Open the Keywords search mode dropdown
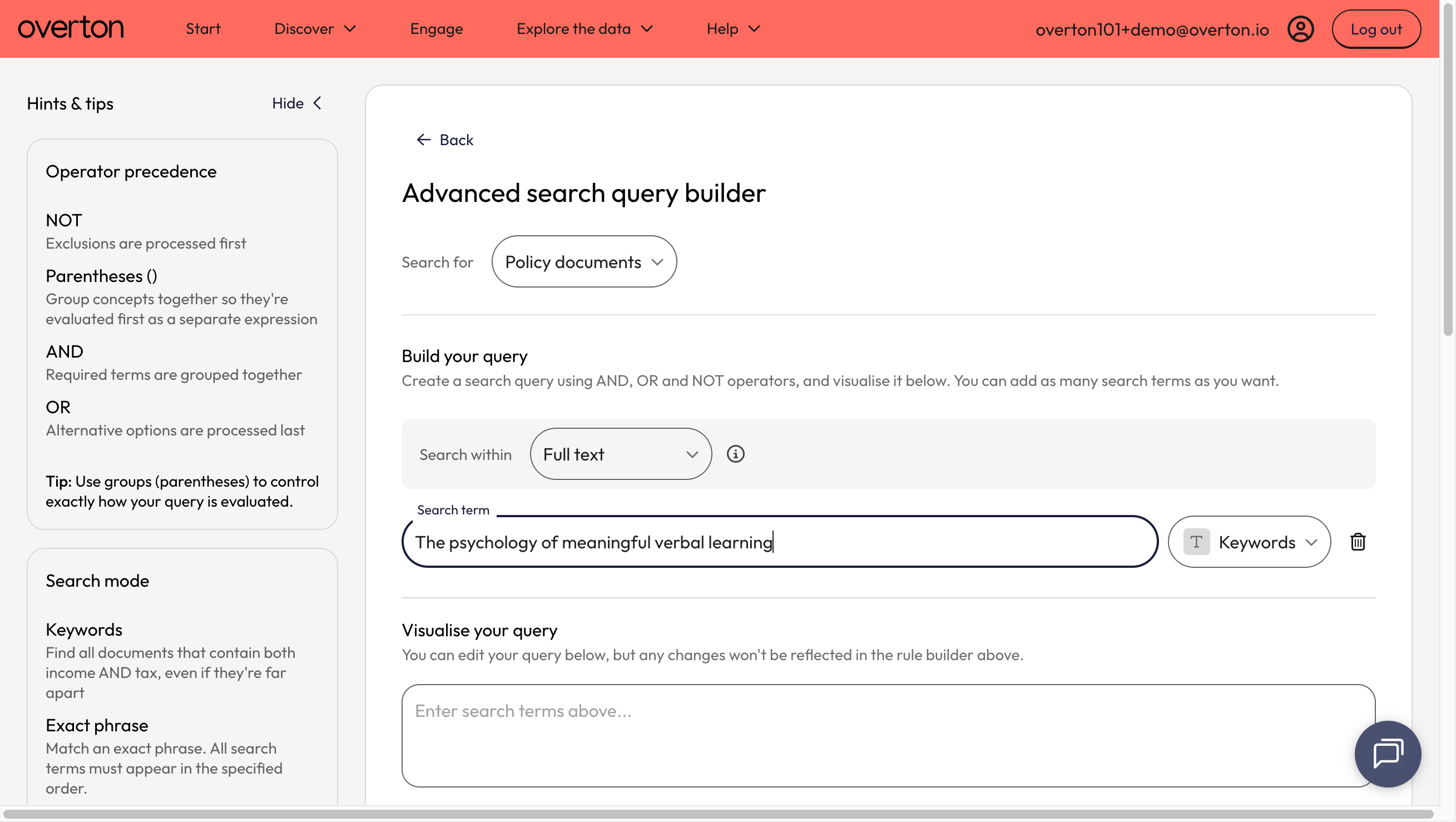 click(x=1249, y=542)
